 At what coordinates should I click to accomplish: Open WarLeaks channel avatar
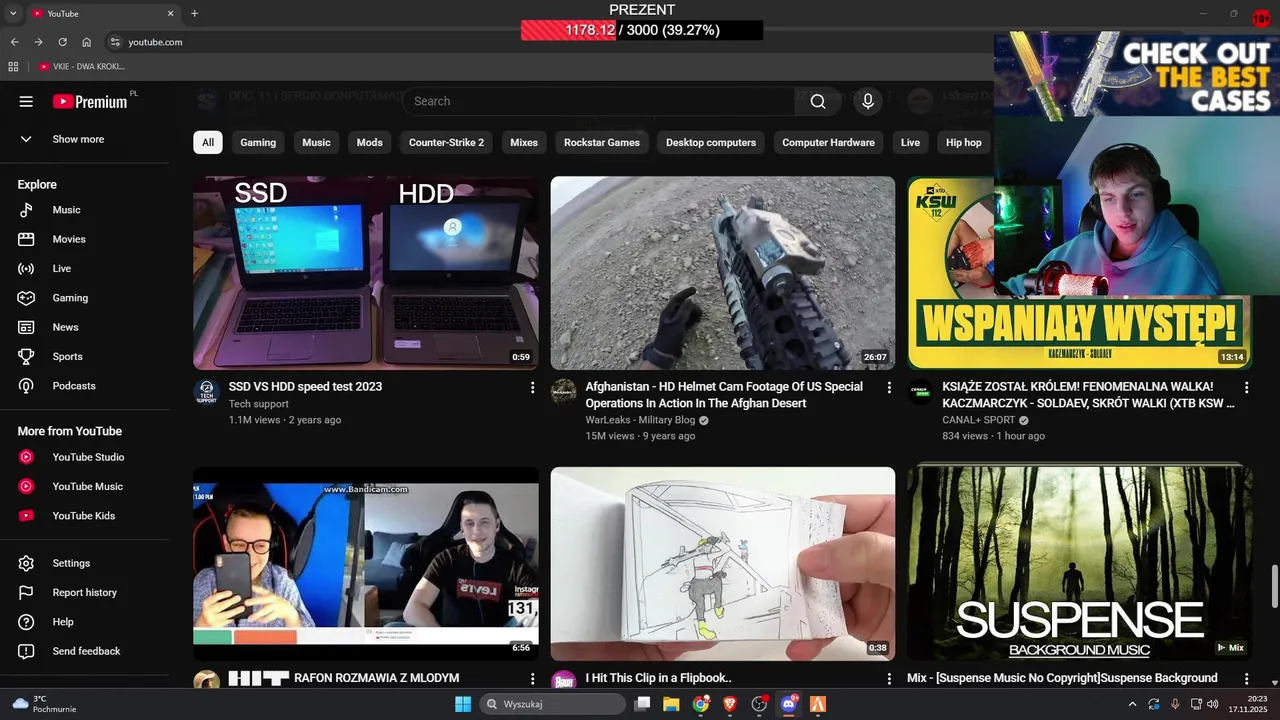563,391
